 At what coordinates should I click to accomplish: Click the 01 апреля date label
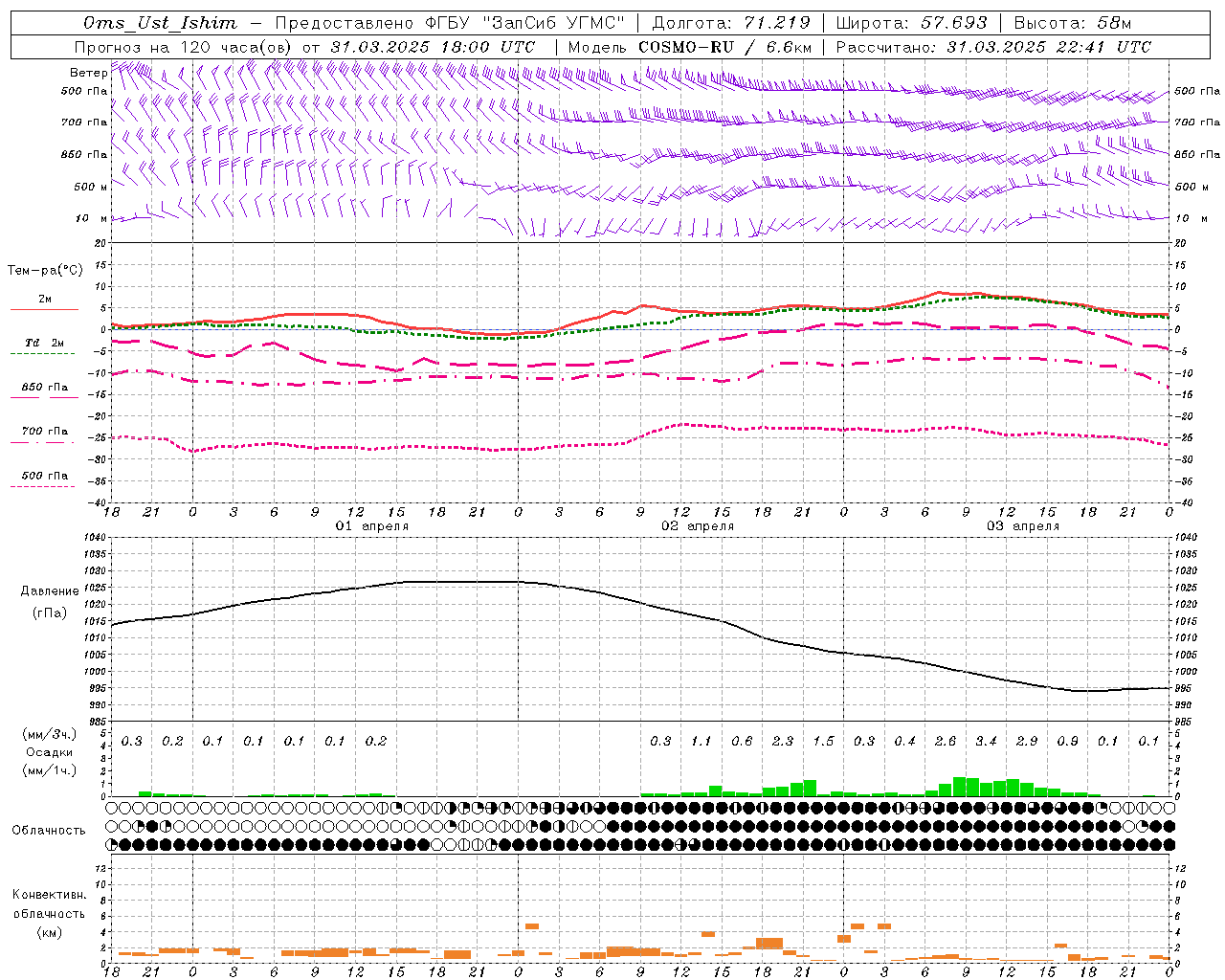(371, 526)
